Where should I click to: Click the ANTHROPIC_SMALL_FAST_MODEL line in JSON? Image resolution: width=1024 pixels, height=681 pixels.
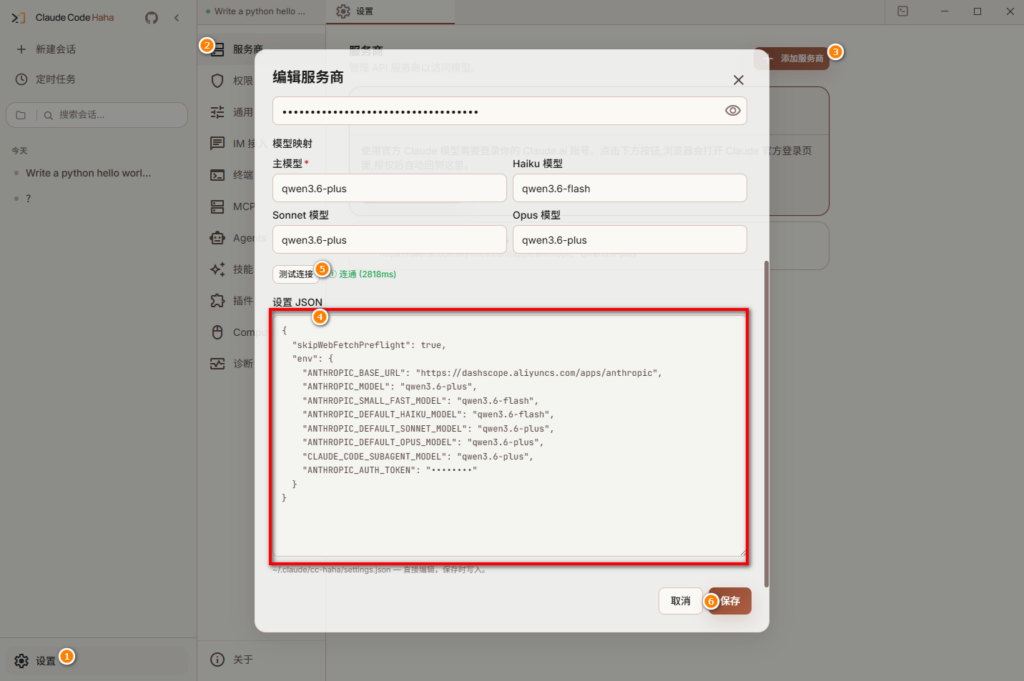pyautogui.click(x=420, y=401)
